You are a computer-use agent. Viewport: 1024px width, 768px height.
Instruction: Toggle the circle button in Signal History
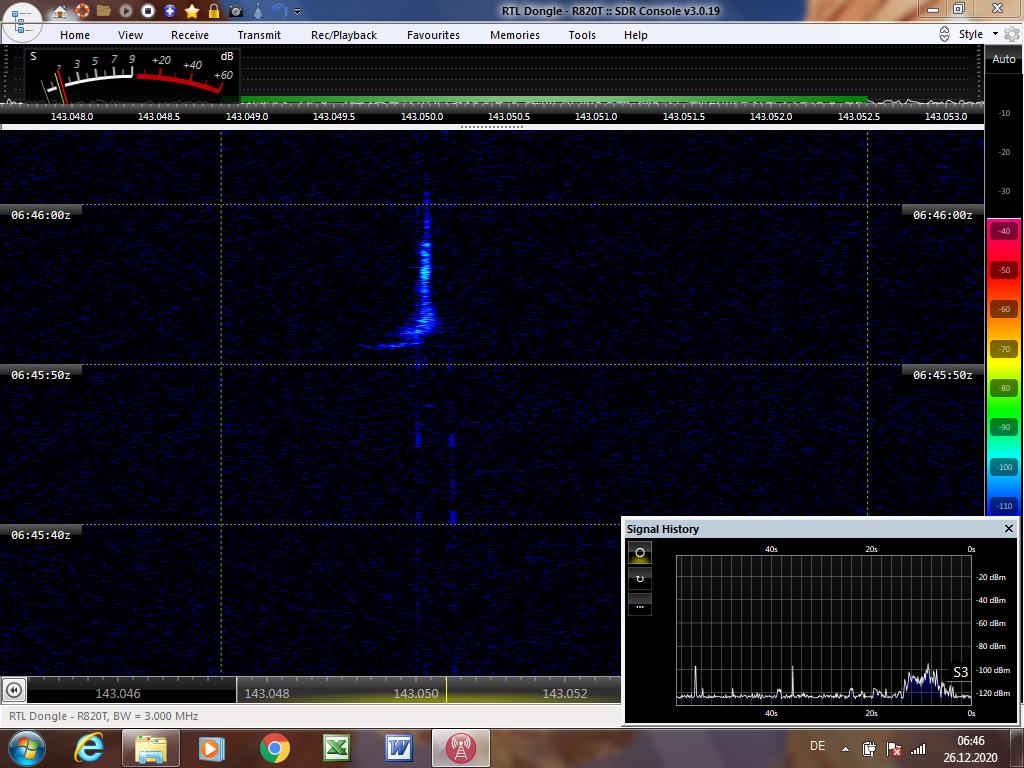(x=640, y=552)
